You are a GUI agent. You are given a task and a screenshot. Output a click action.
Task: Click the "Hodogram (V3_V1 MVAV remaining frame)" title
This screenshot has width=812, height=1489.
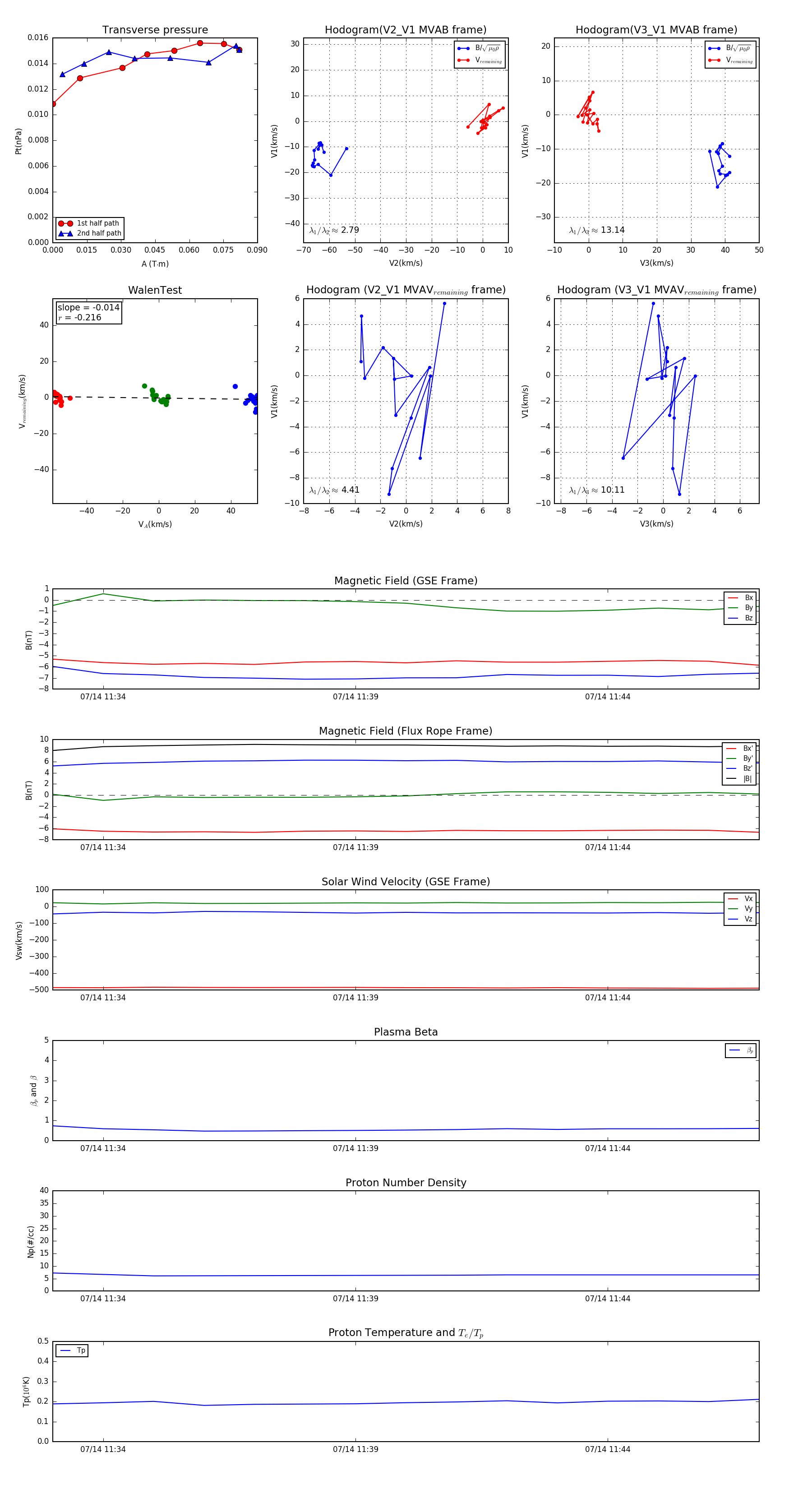pos(656,290)
